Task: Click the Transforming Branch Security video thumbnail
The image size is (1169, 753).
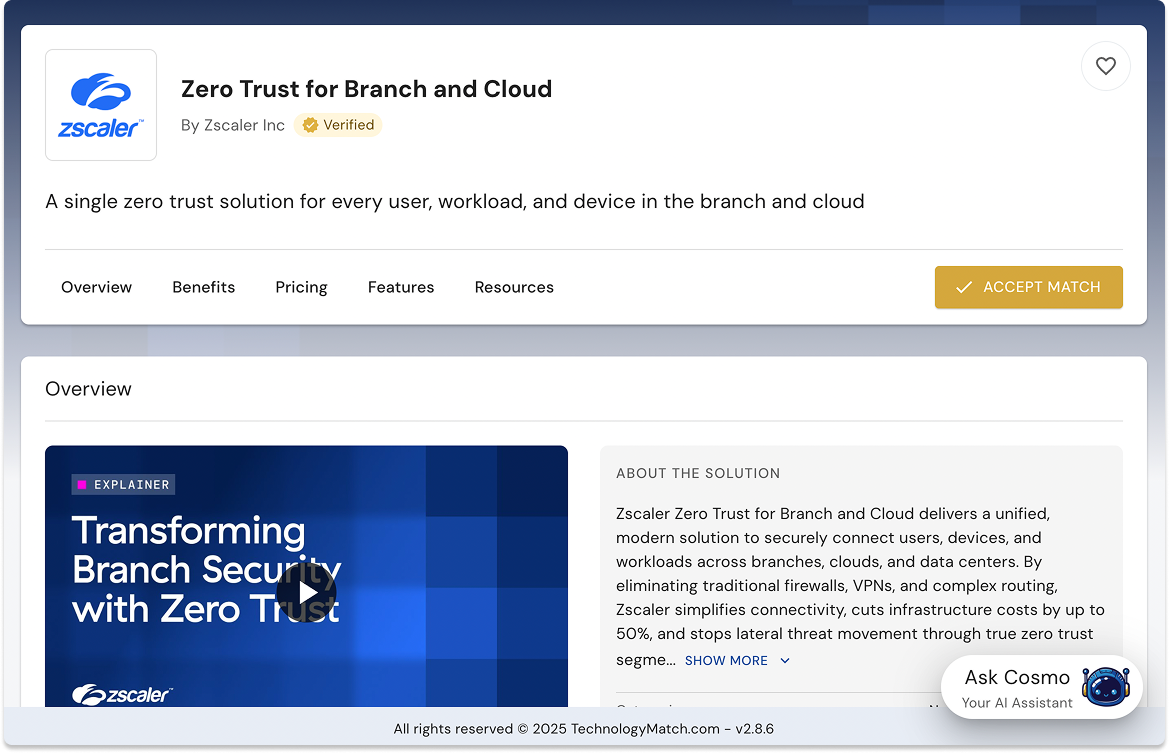Action: [306, 576]
